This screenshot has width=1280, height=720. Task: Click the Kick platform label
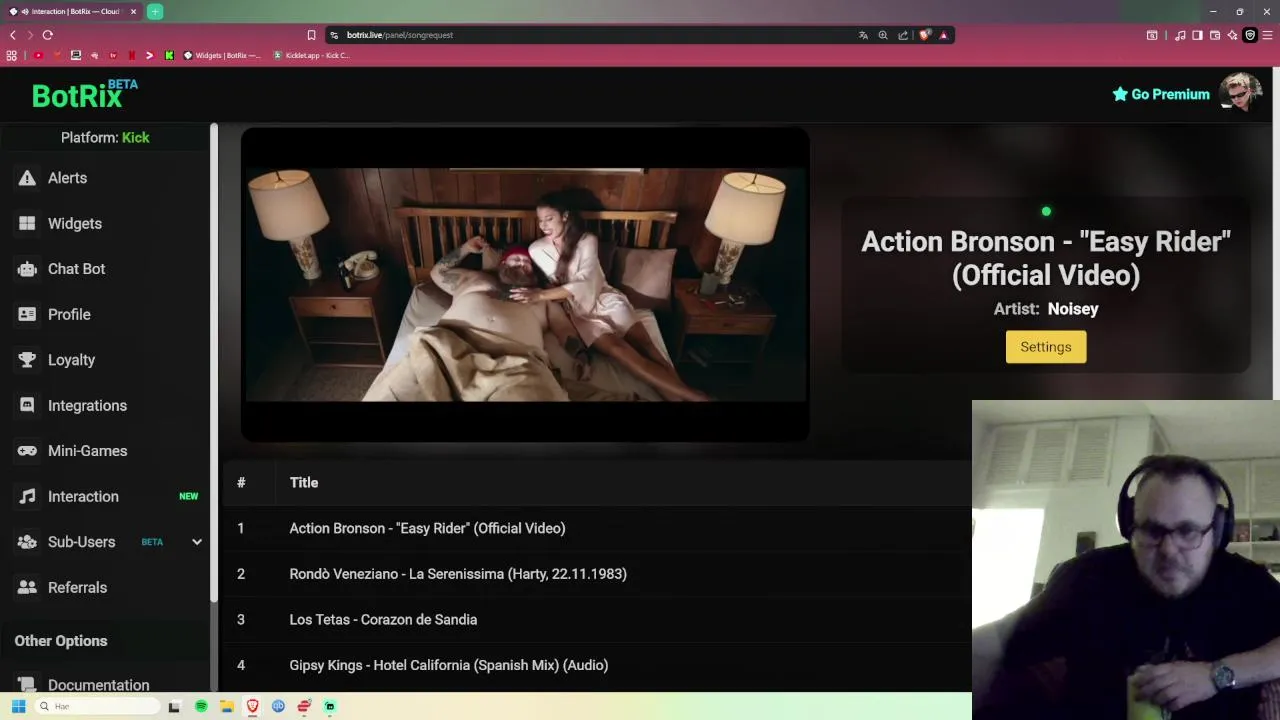coord(135,137)
